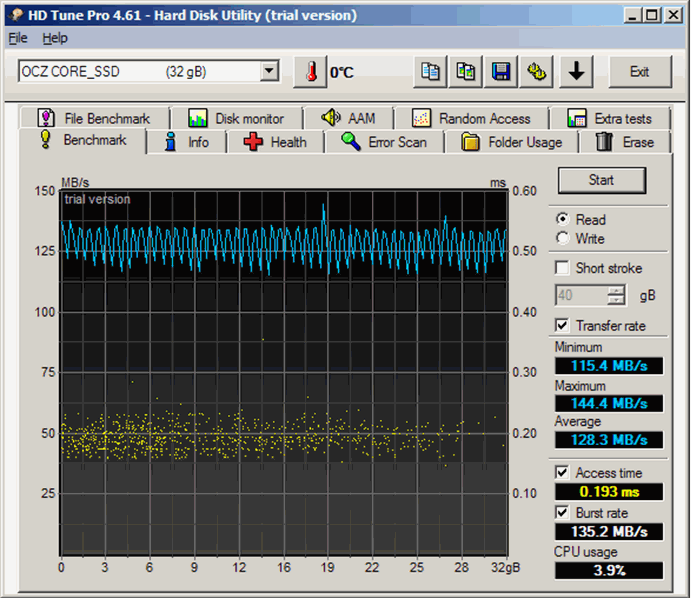
Task: Switch to the Erase tab
Action: click(x=625, y=142)
